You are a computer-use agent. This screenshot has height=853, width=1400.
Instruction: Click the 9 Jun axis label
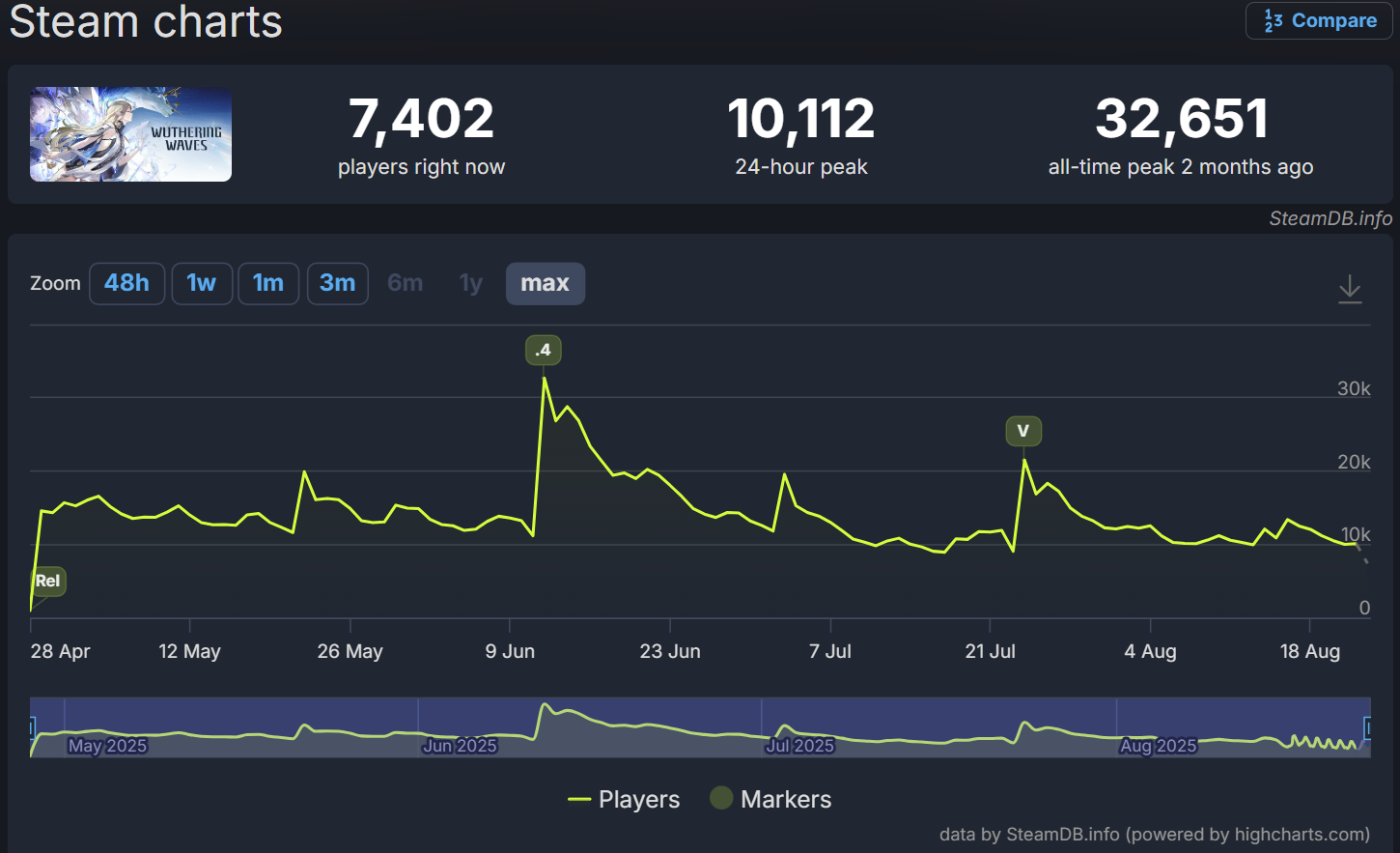510,651
